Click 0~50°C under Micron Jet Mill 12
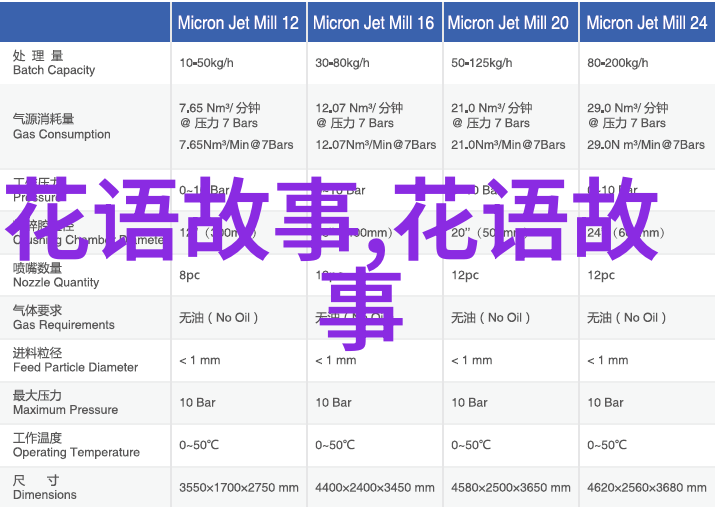 coord(199,445)
